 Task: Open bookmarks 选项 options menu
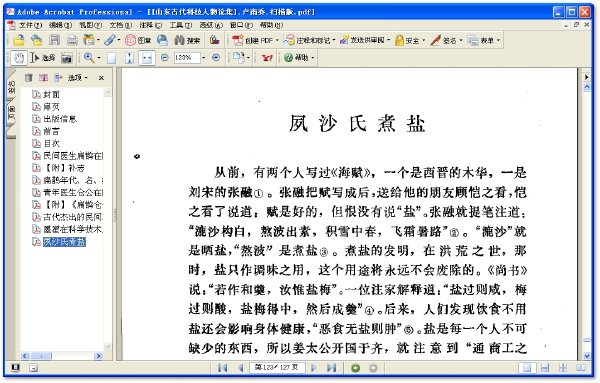point(78,78)
